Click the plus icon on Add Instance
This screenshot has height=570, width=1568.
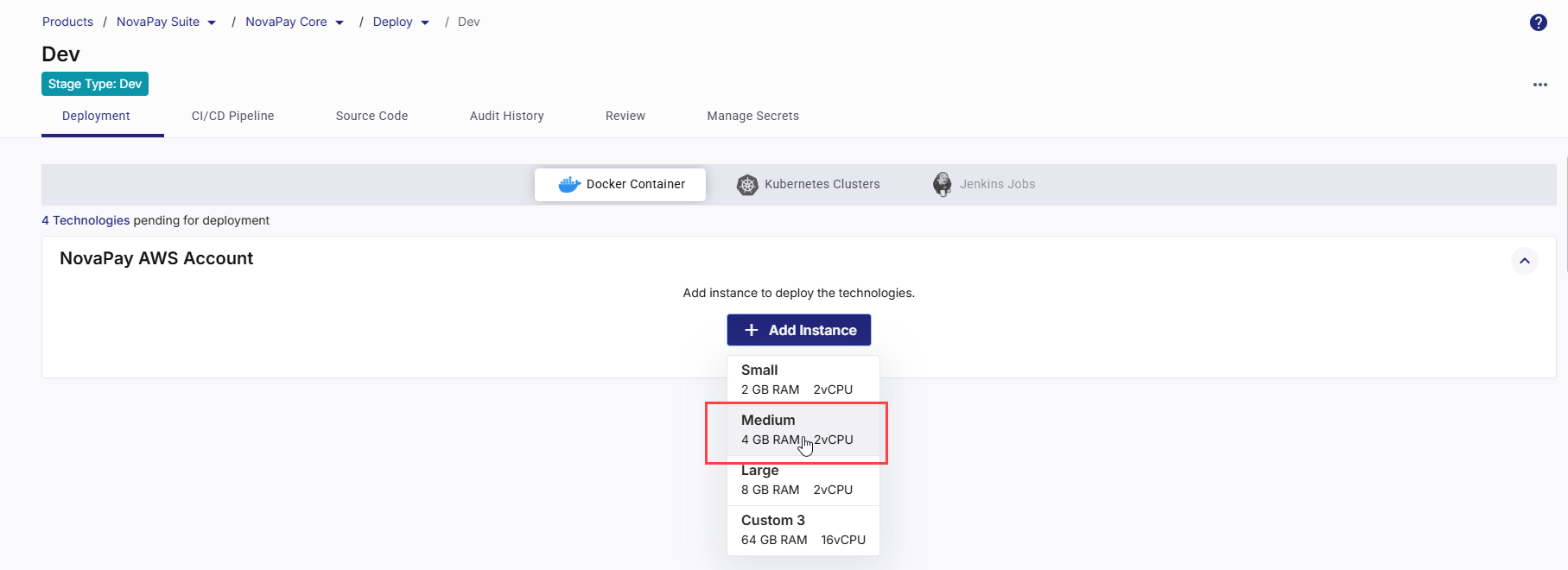[752, 330]
